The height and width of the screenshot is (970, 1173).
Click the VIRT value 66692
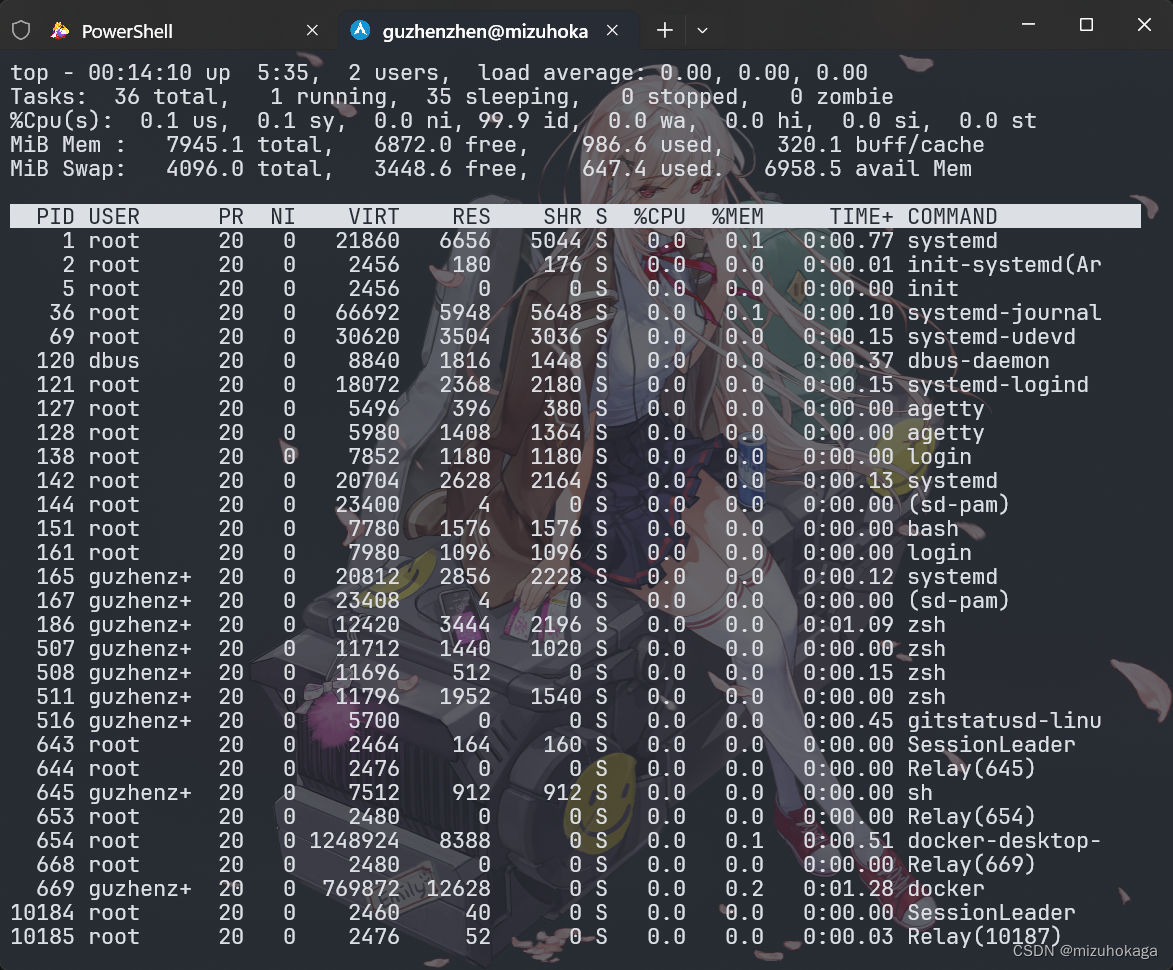[x=367, y=313]
